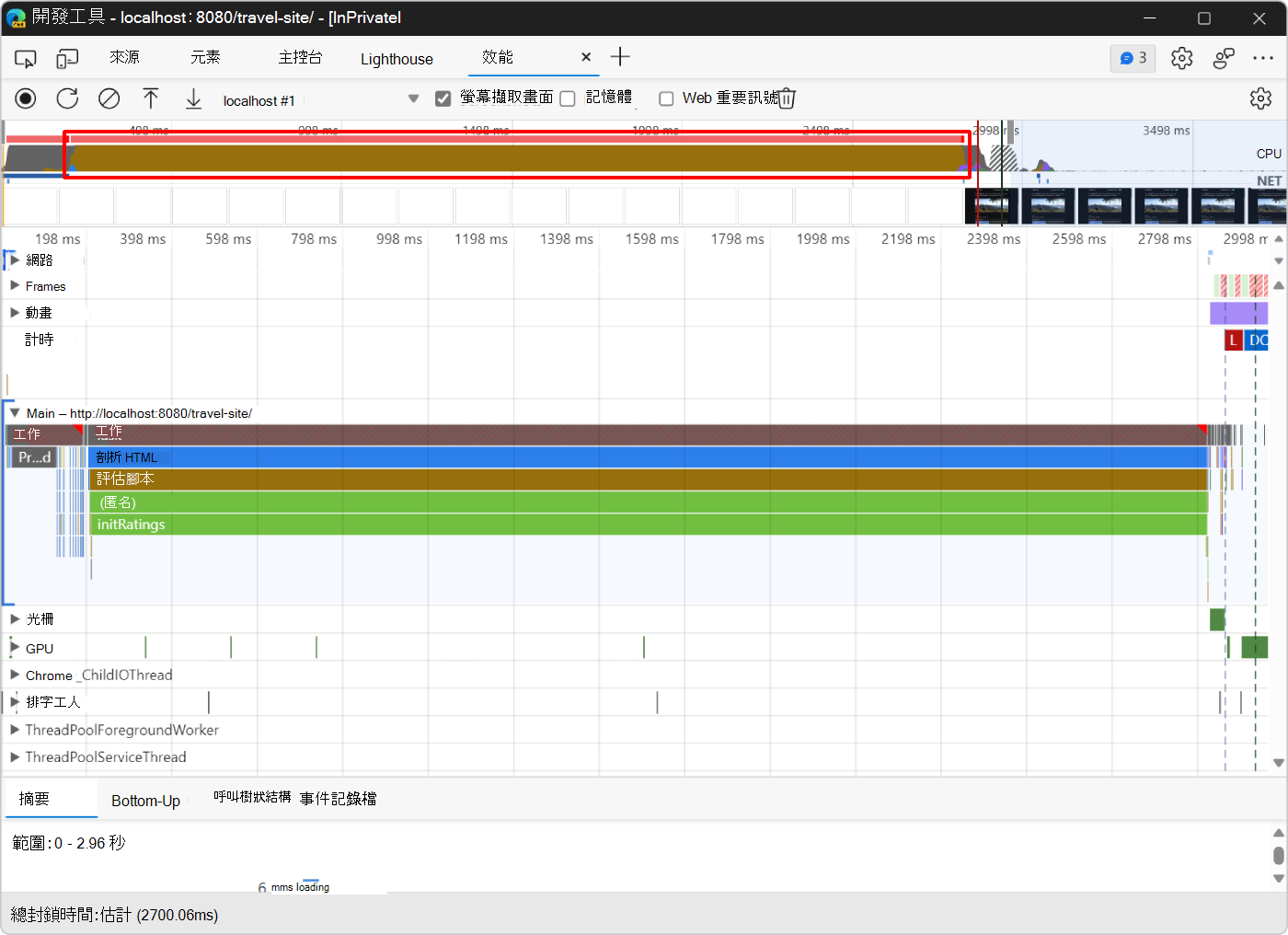
Task: Click the Edge browser icon in title bar
Action: coord(16,17)
